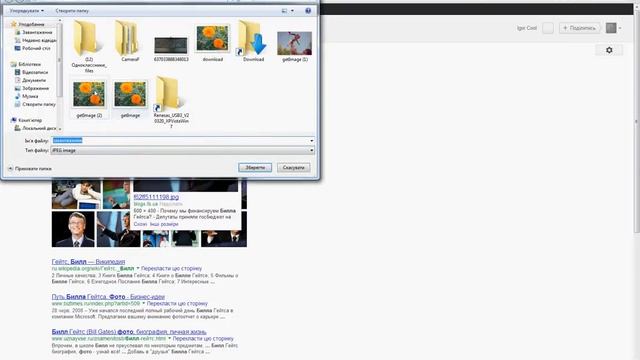The width and height of the screenshot is (640, 360).
Task: Click Перекласти цю сторінку for the Wikipedia result
Action: (171, 269)
